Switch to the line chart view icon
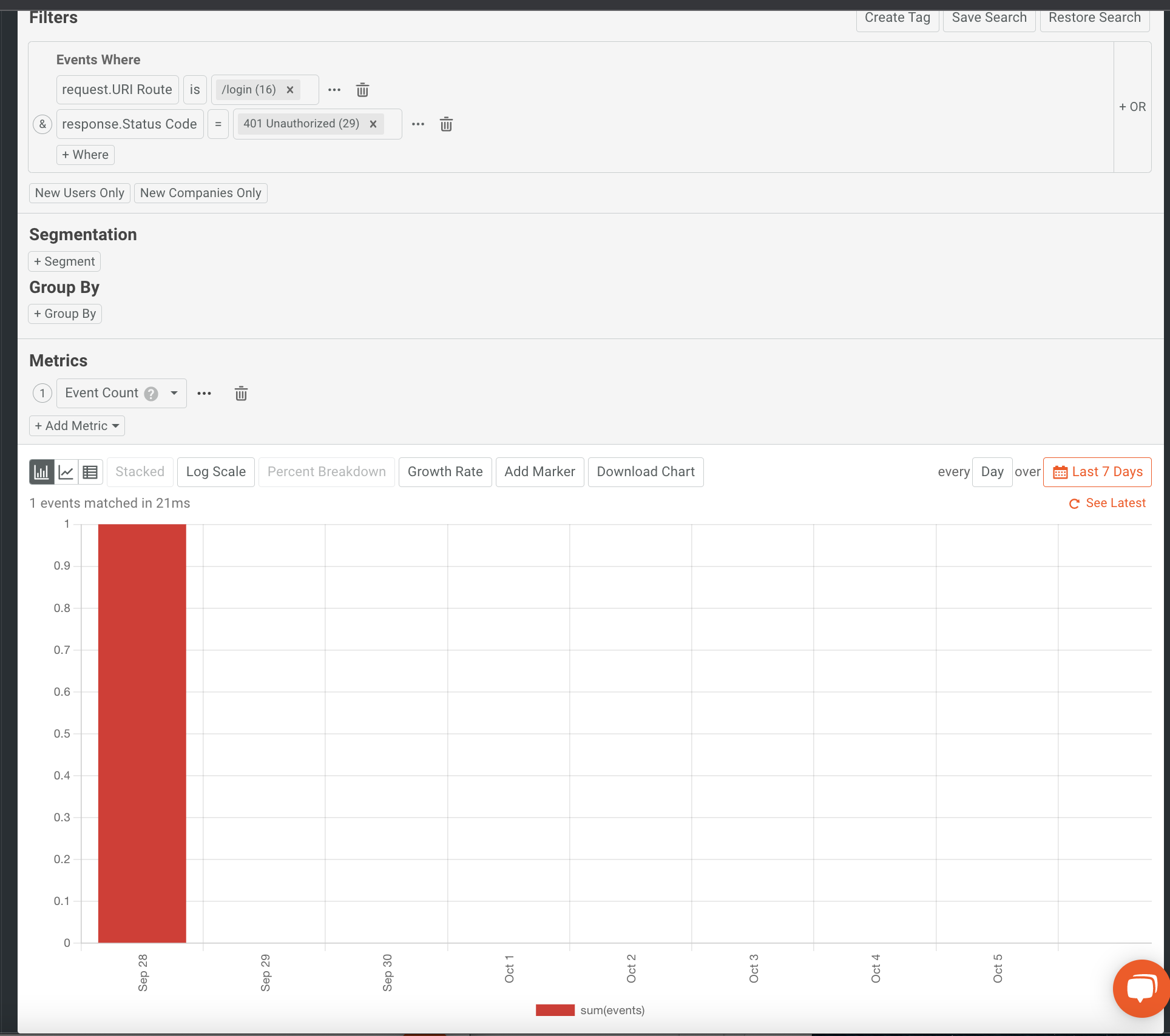Viewport: 1170px width, 1036px height. 66,472
